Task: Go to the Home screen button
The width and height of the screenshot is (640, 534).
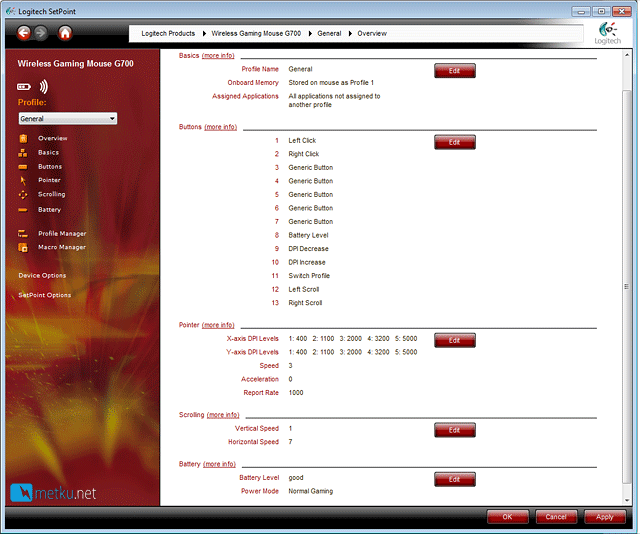Action: pyautogui.click(x=65, y=33)
